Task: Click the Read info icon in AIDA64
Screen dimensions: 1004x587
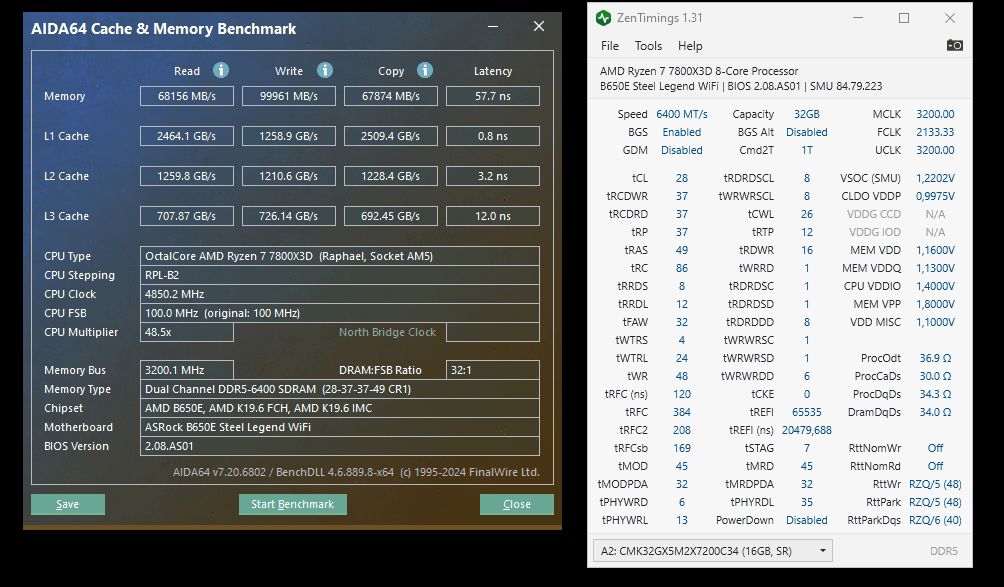Action: point(221,70)
